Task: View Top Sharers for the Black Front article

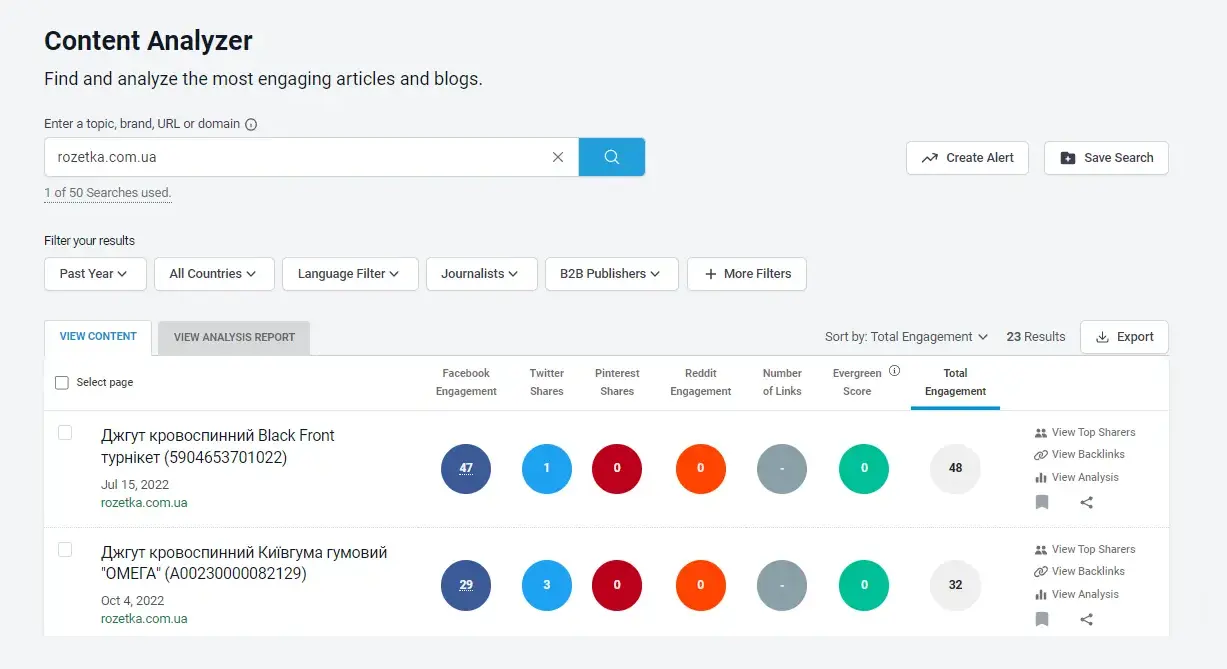Action: (1085, 433)
